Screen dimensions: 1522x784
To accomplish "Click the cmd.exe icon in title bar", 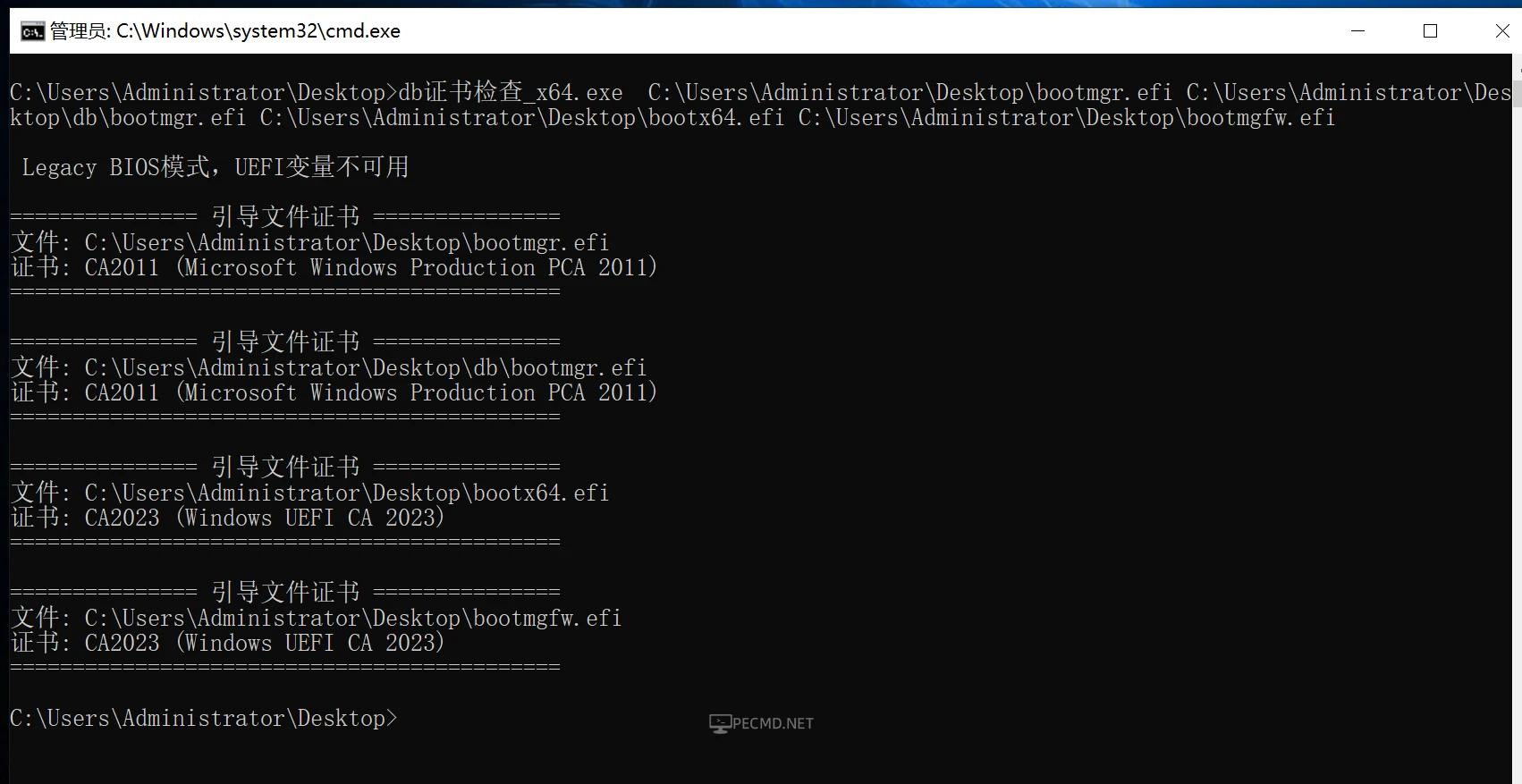I will pos(32,31).
